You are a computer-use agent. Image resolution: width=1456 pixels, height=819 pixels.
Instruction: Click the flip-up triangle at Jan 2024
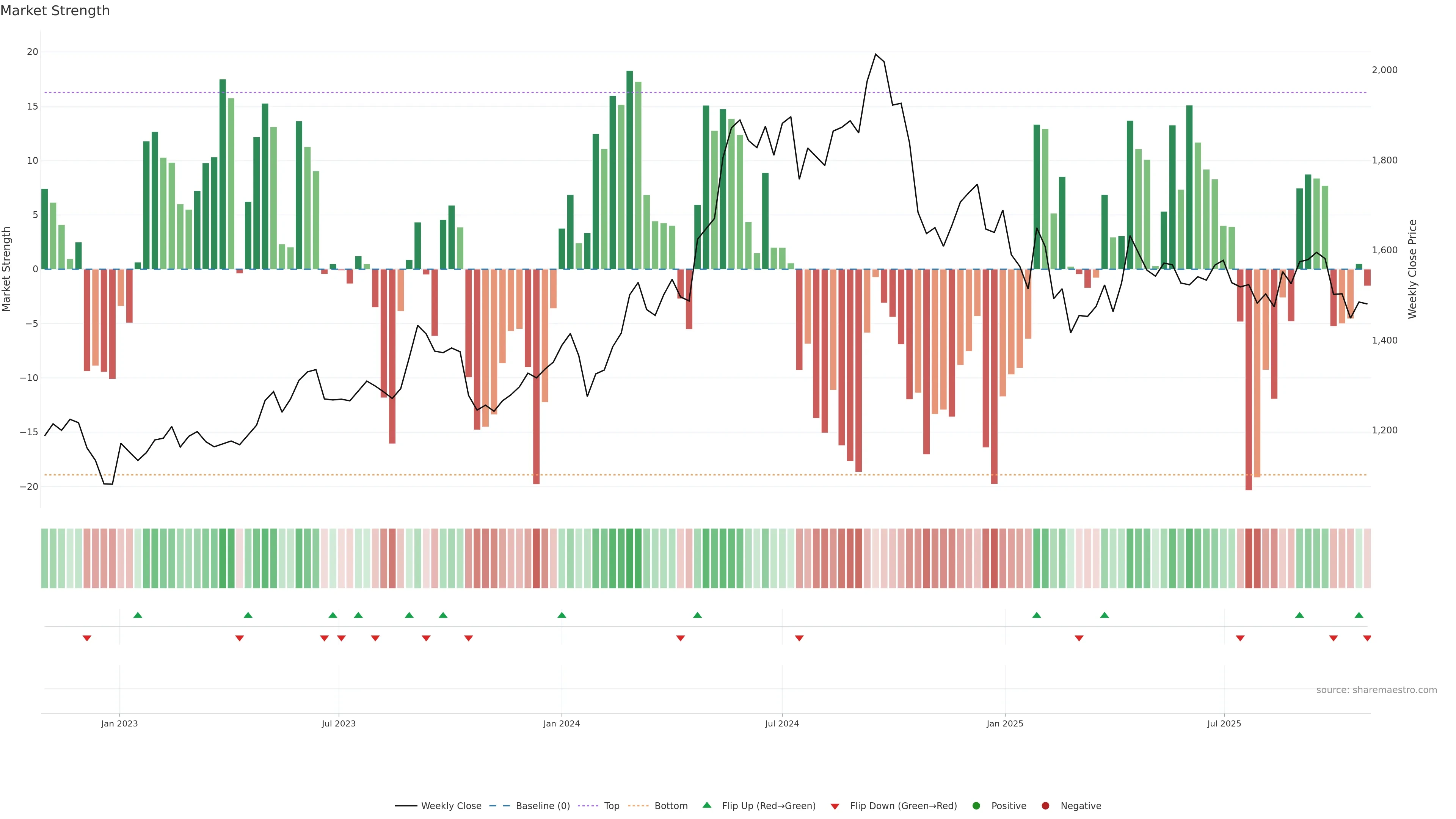[x=562, y=615]
